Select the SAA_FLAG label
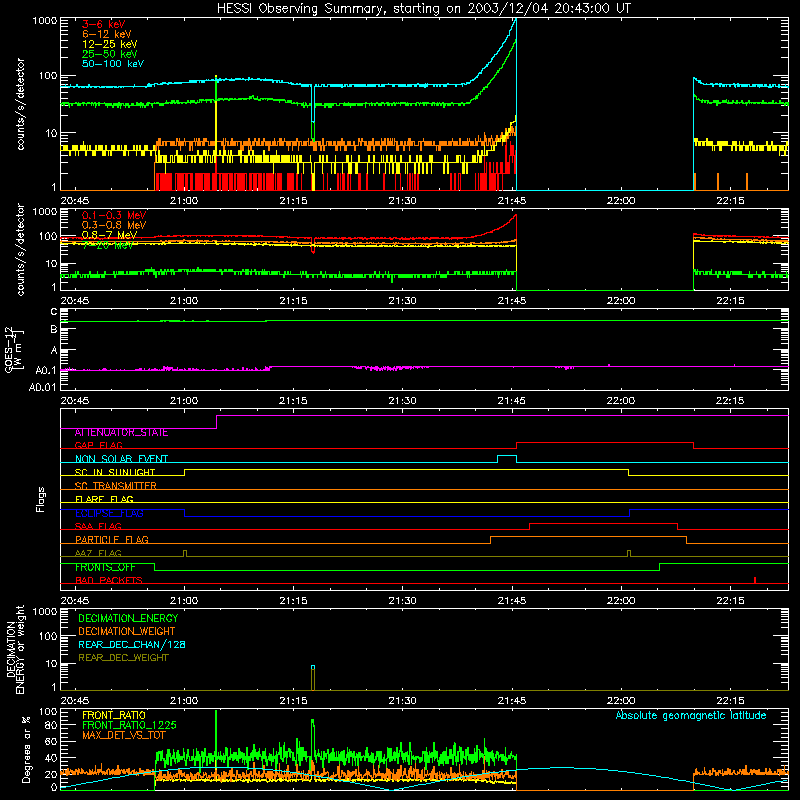Viewport: 800px width, 800px height. tap(98, 526)
